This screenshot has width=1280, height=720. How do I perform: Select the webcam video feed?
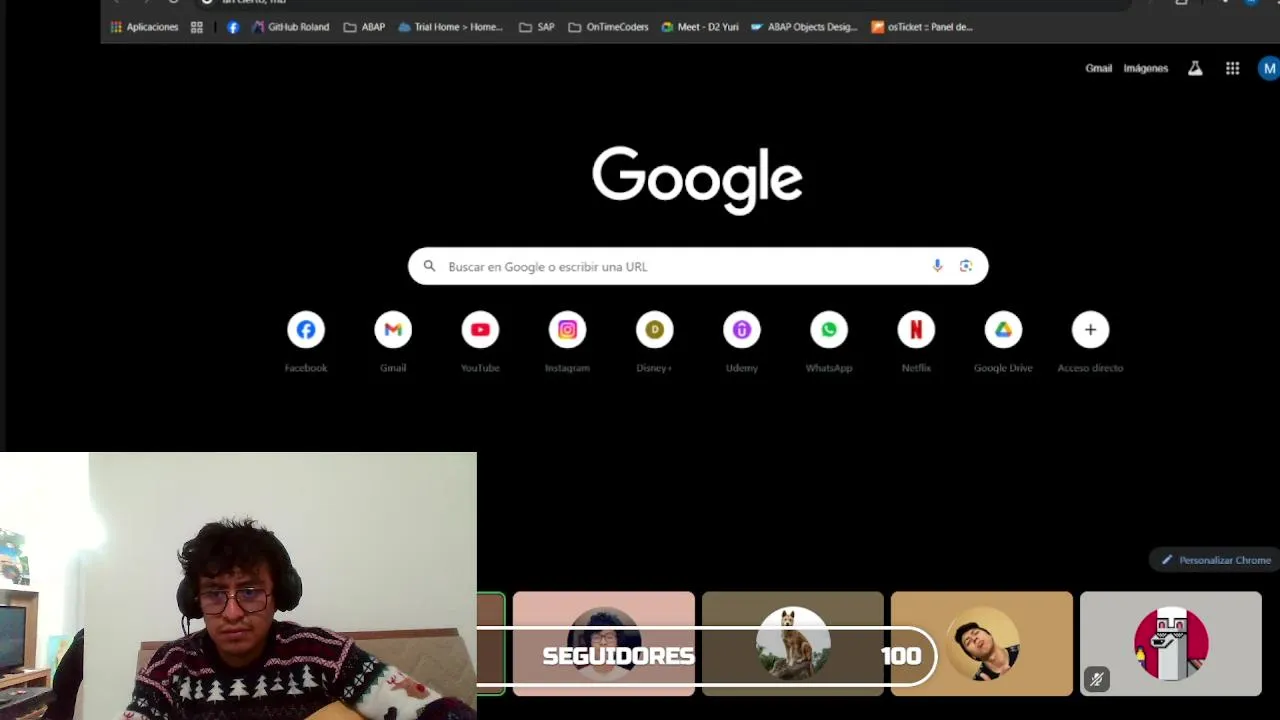coord(238,586)
